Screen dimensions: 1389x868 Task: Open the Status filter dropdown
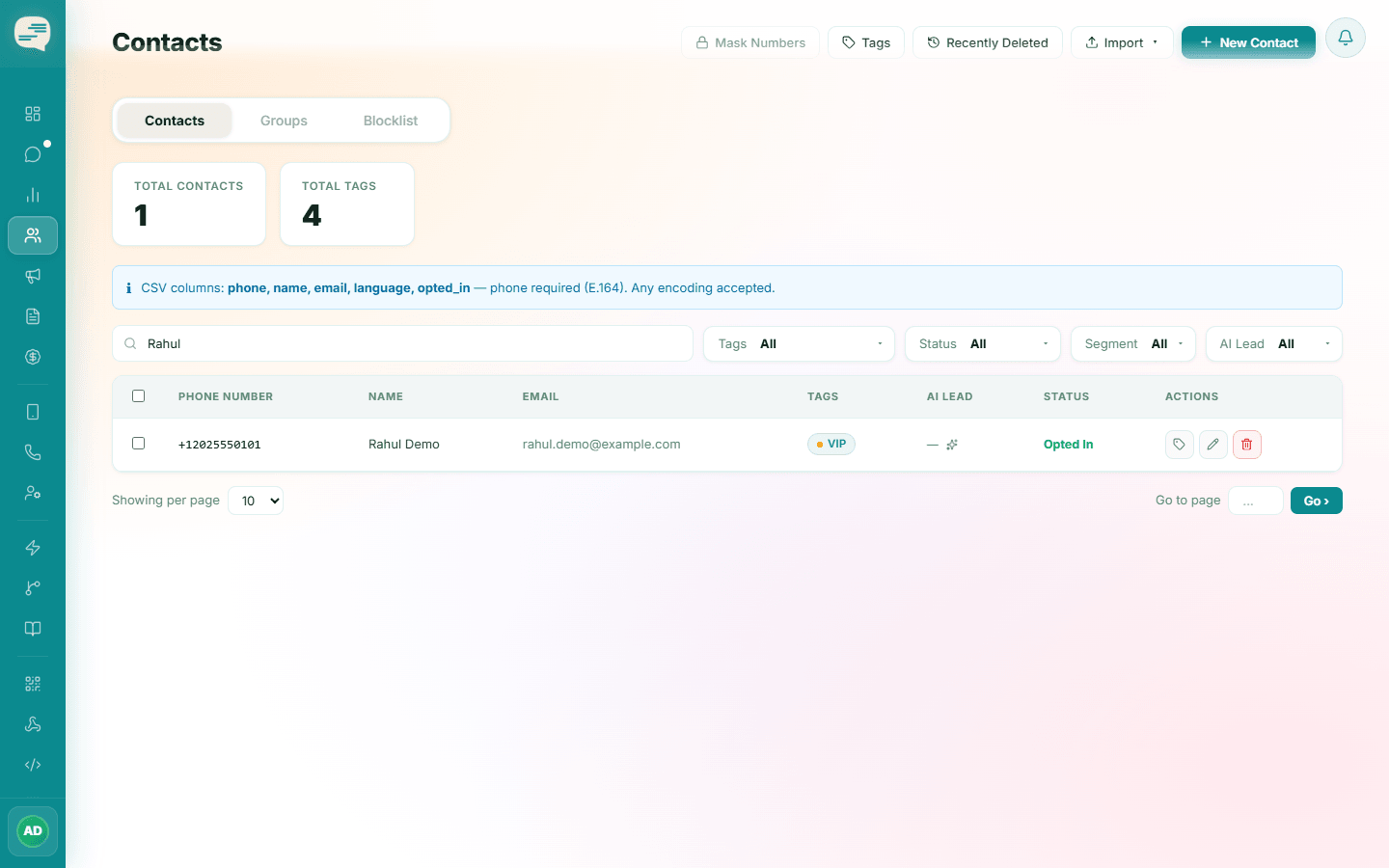983,344
